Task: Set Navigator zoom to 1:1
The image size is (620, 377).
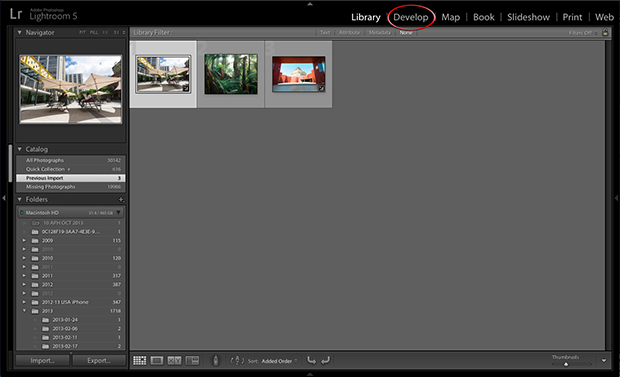Action: 105,32
